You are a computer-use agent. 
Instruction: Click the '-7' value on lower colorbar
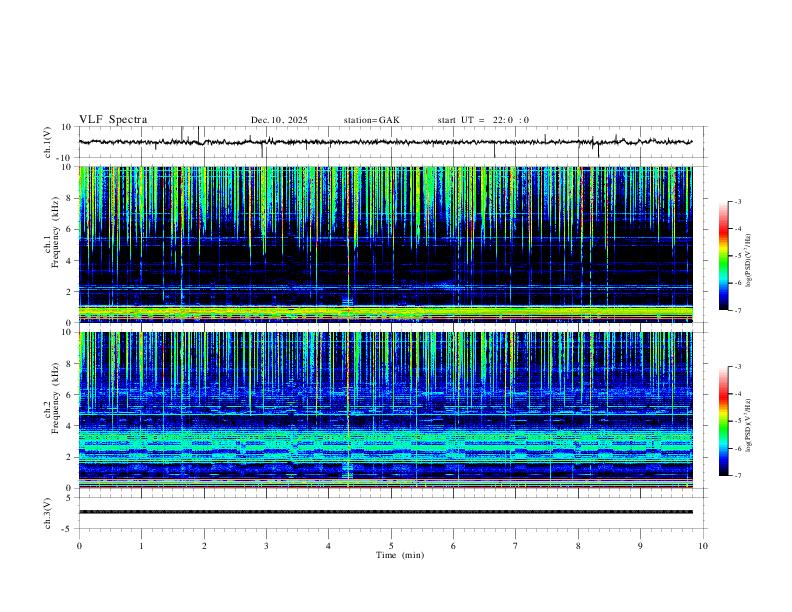click(737, 476)
